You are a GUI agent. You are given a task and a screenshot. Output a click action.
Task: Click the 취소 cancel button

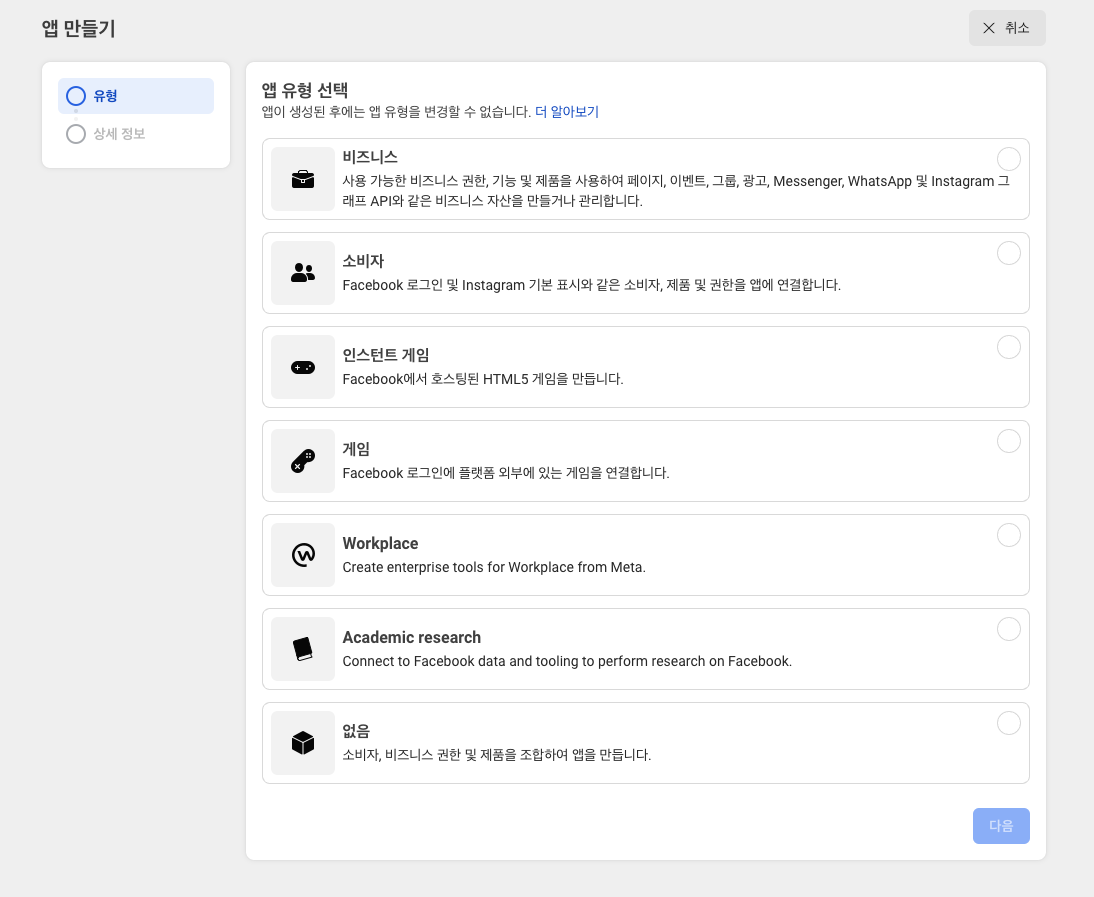tap(1007, 28)
